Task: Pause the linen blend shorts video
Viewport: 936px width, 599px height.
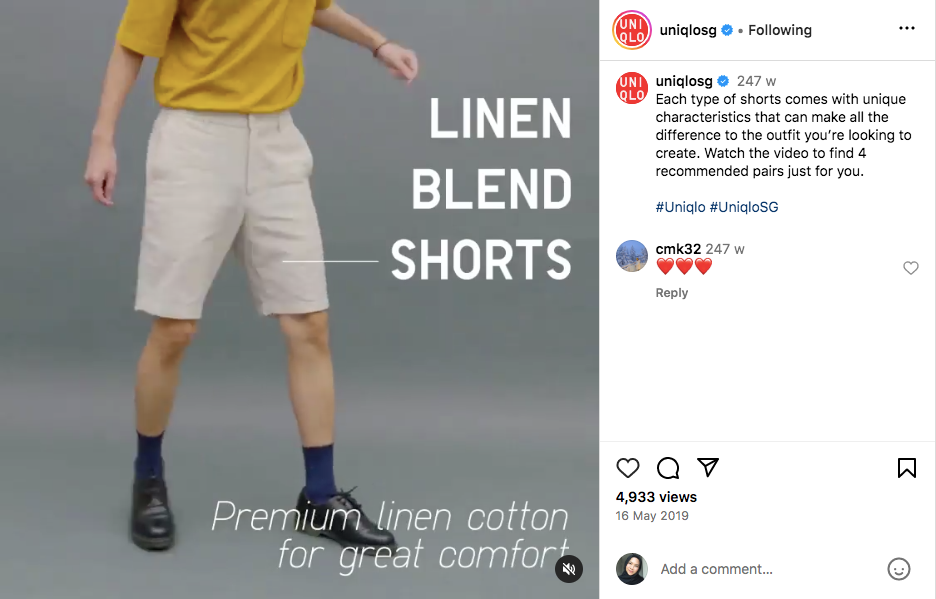Action: [x=299, y=299]
